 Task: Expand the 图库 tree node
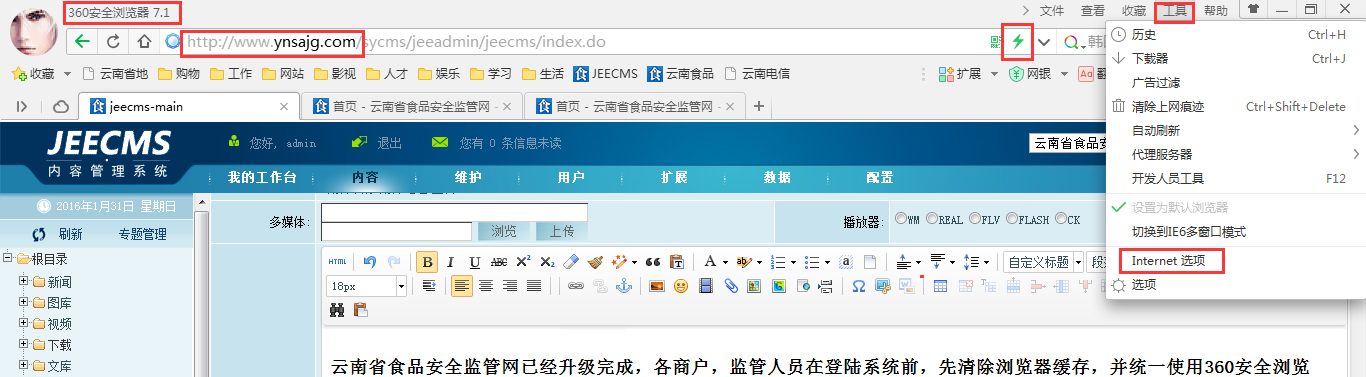tap(23, 302)
